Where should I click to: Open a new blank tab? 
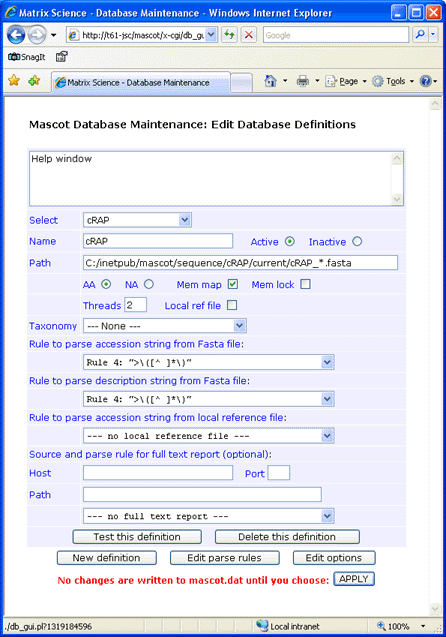click(x=241, y=82)
